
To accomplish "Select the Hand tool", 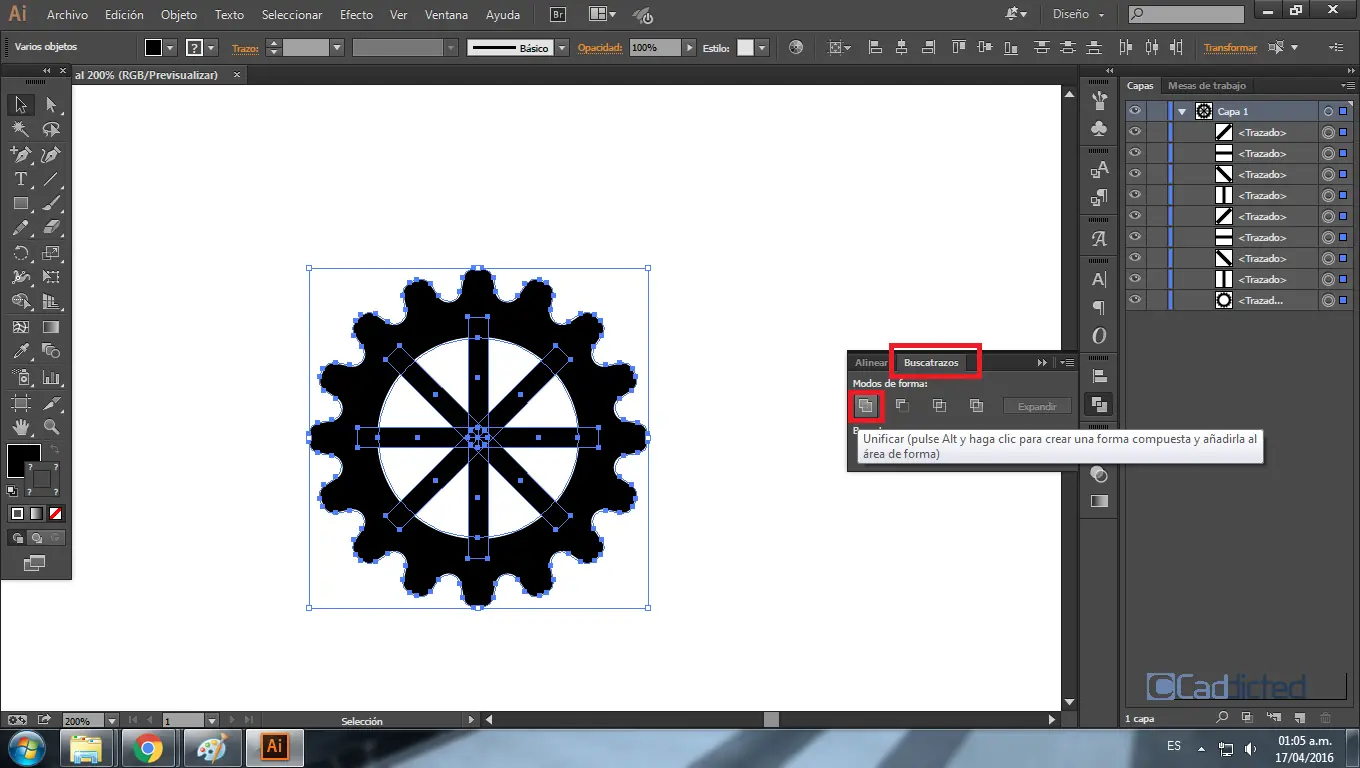I will pyautogui.click(x=20, y=427).
